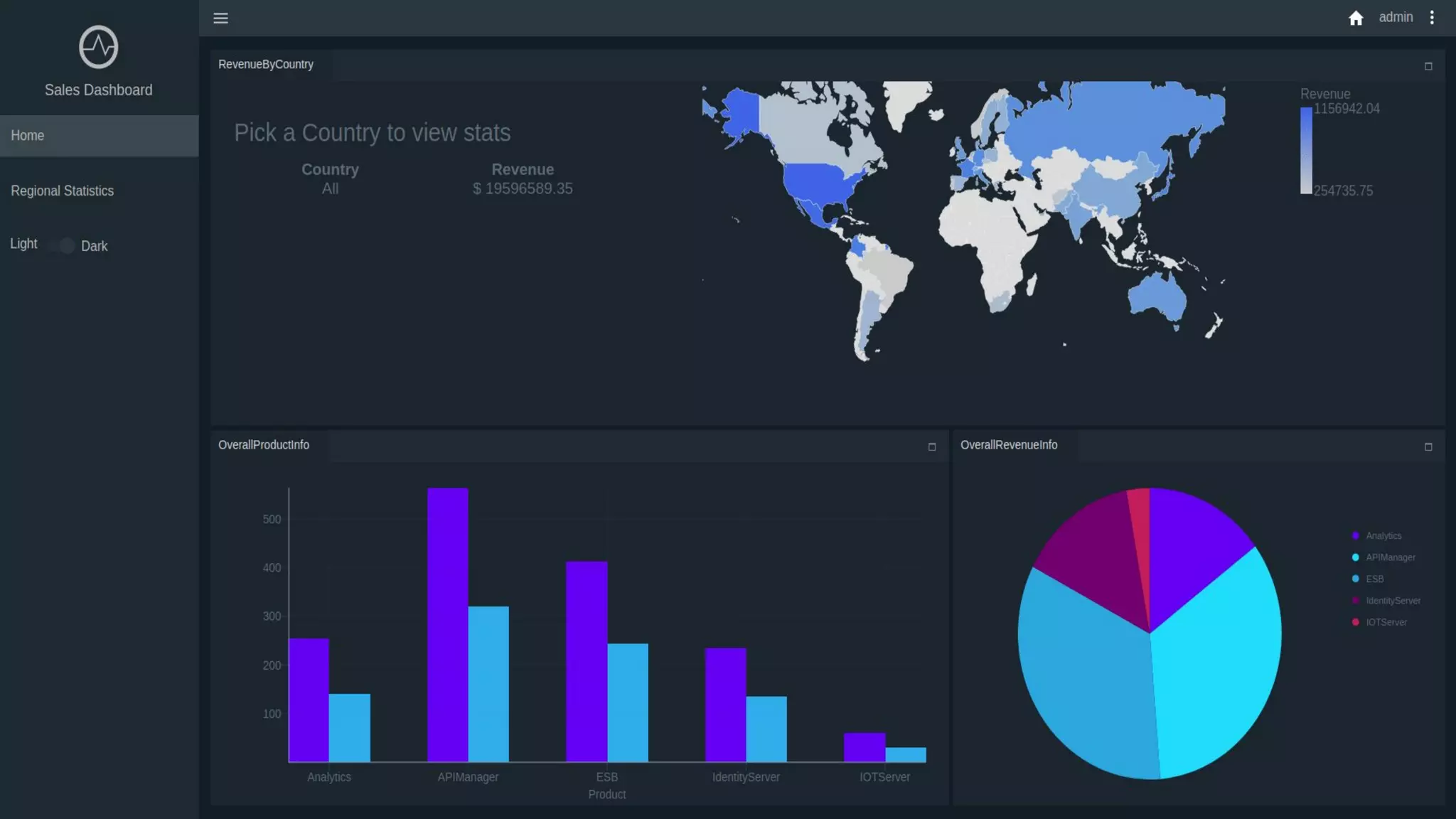Open Regional Statistics page
Viewport: 1456px width, 819px height.
click(x=63, y=191)
